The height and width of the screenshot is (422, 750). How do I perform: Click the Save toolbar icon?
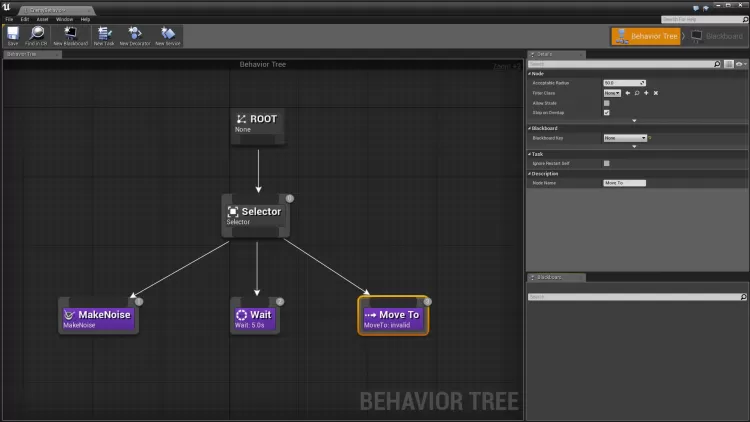pyautogui.click(x=13, y=36)
